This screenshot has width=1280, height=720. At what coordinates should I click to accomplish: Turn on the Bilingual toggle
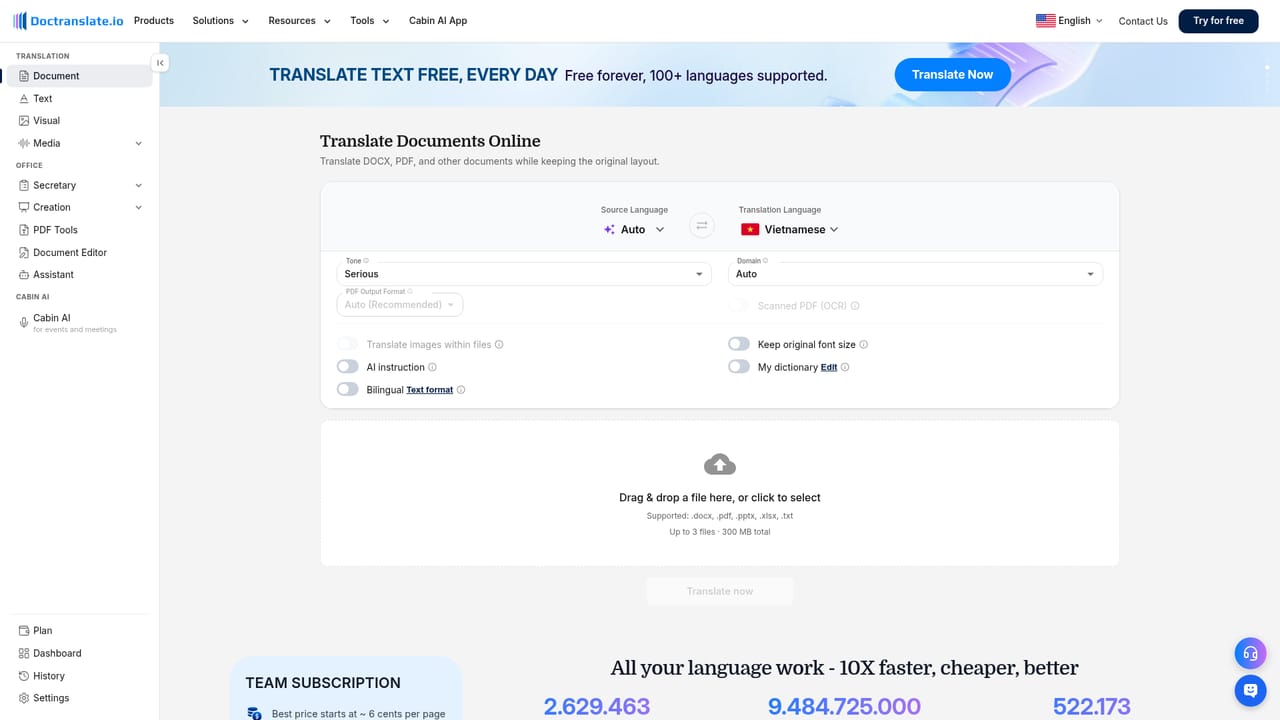(347, 390)
